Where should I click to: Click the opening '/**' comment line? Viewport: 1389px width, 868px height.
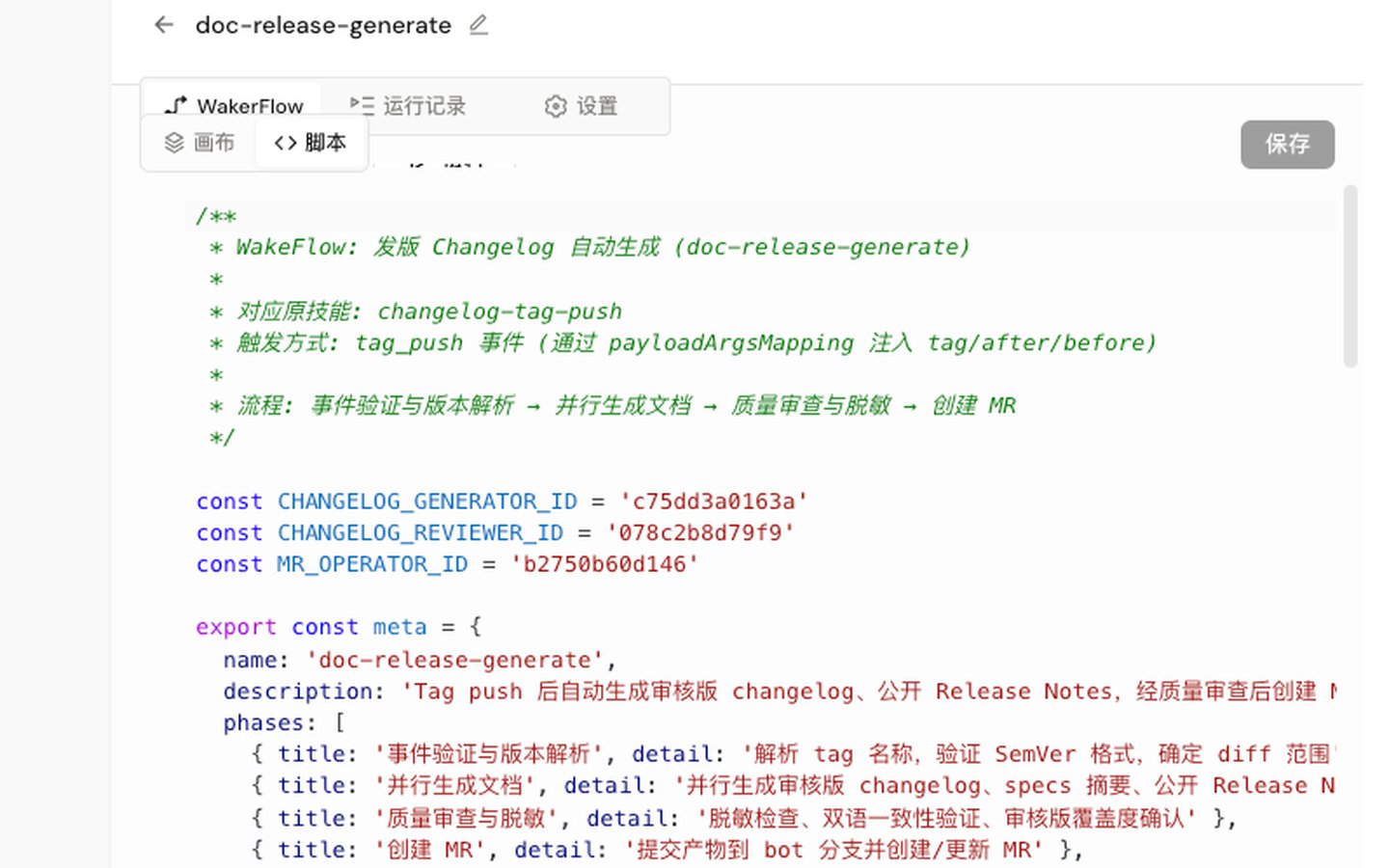(216, 215)
